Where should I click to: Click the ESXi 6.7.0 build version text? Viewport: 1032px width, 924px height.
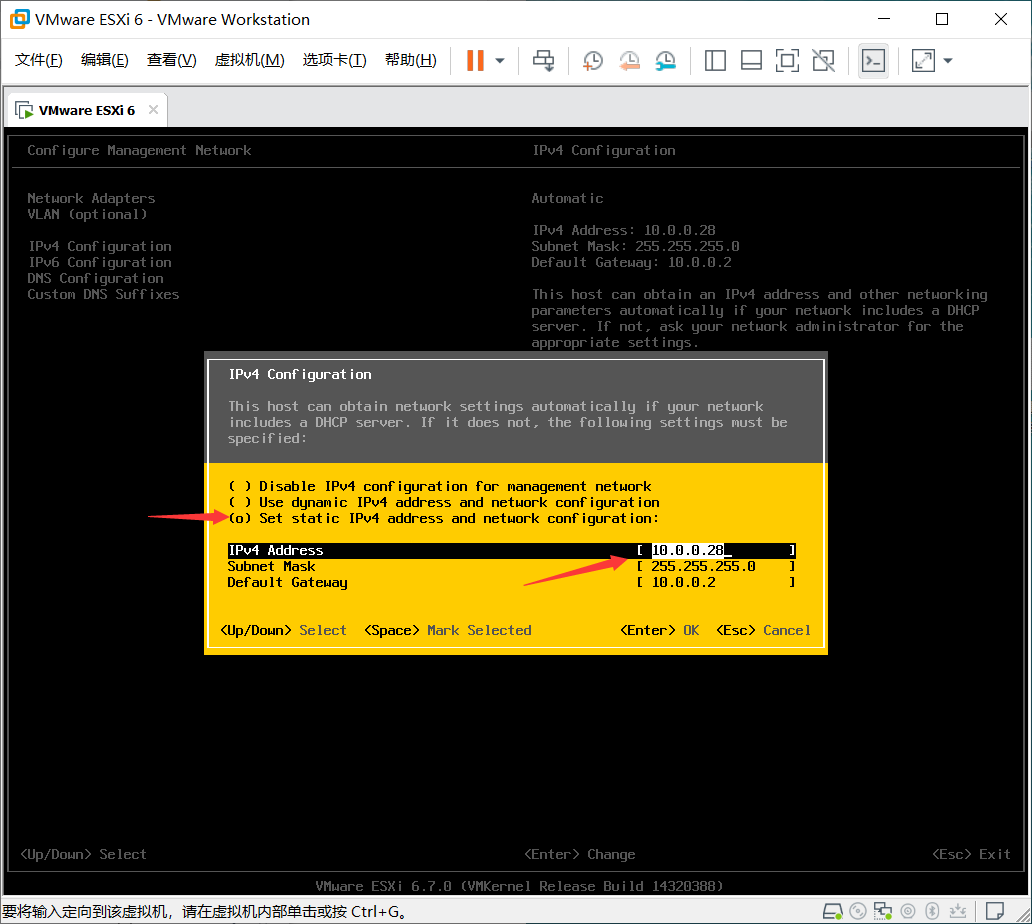pos(519,886)
